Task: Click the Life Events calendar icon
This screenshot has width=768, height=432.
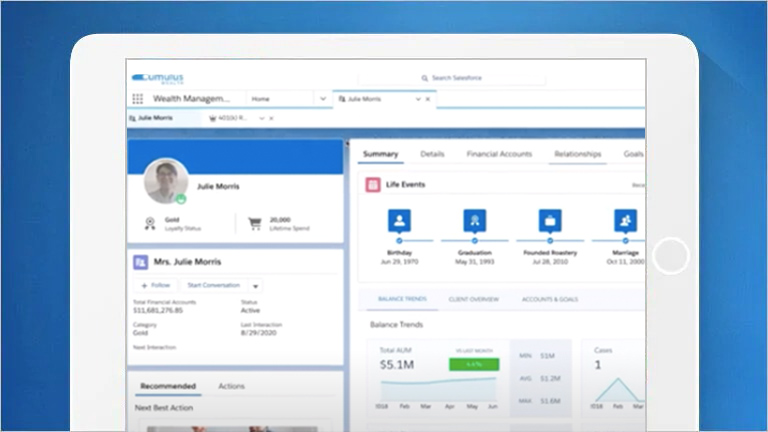Action: (372, 185)
